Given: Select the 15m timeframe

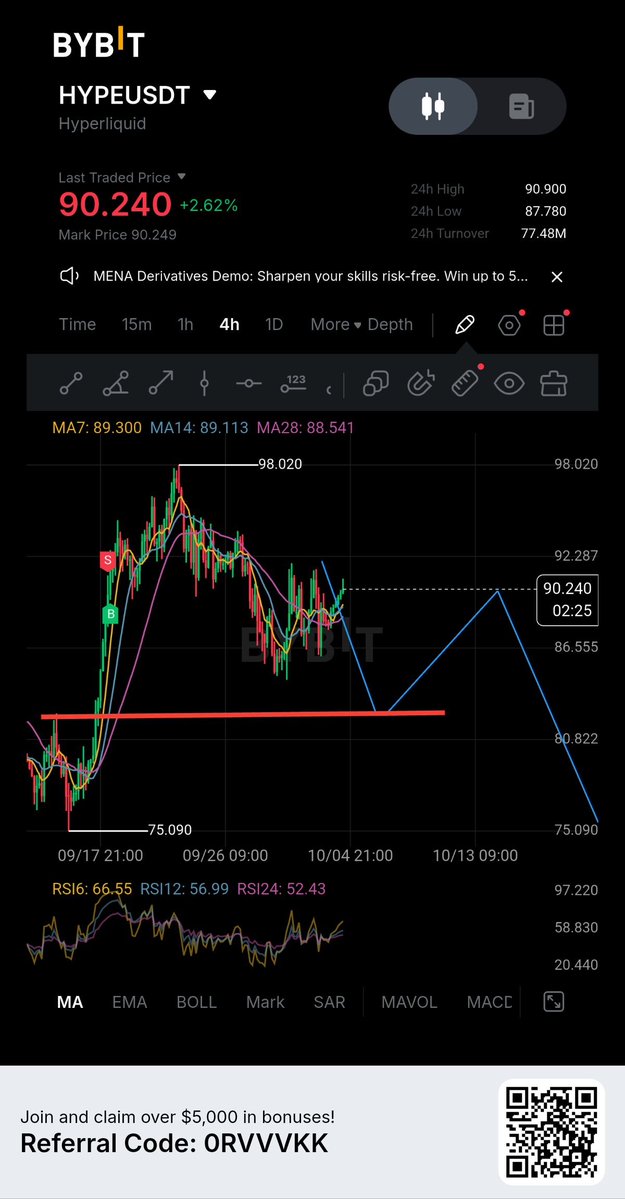Looking at the screenshot, I should coord(137,324).
